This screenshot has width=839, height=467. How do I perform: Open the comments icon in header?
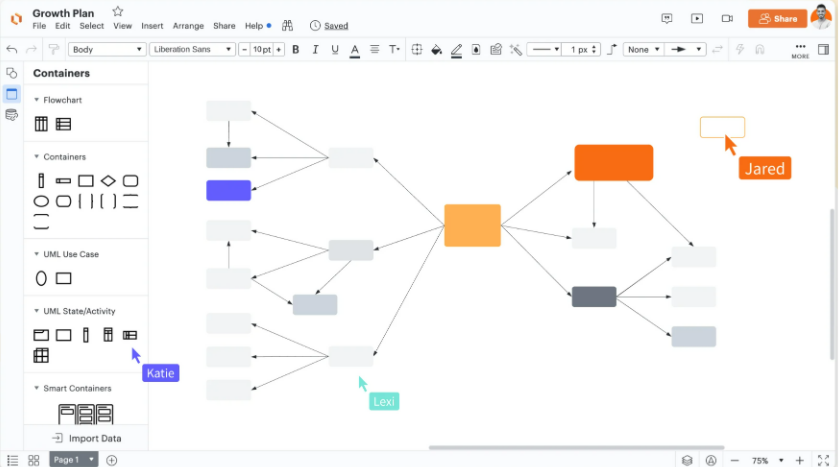pos(667,19)
